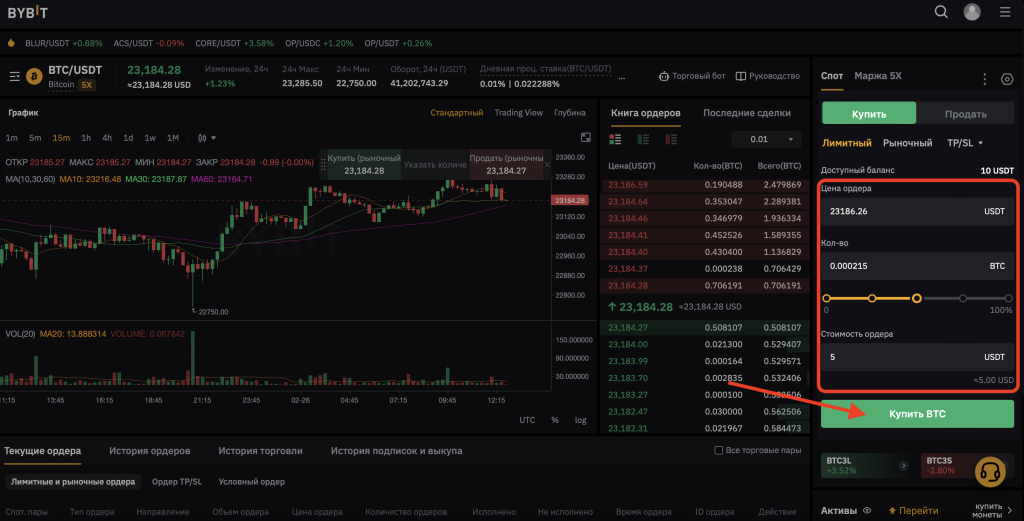
Task: Select Лимитные и рыночные ордера filter
Action: coord(73,482)
